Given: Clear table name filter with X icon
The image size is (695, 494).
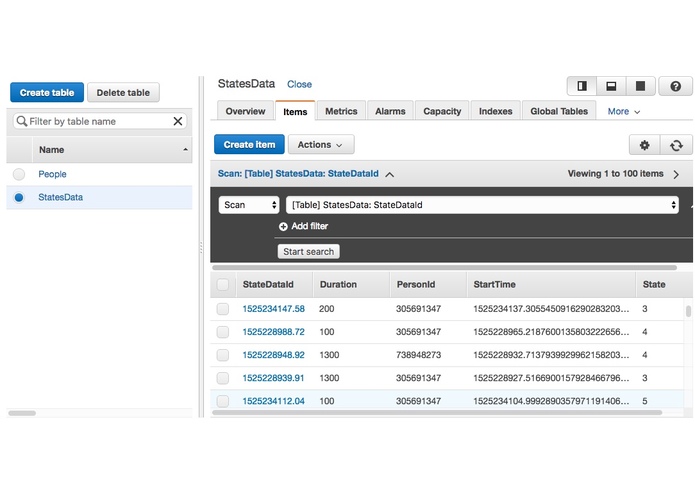Looking at the screenshot, I should [178, 121].
